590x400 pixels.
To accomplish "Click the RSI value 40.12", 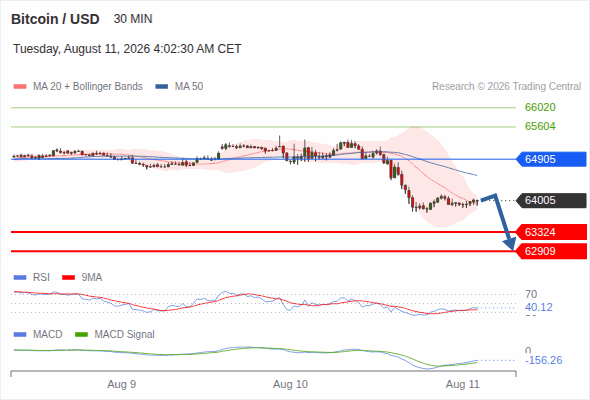I will (x=539, y=307).
